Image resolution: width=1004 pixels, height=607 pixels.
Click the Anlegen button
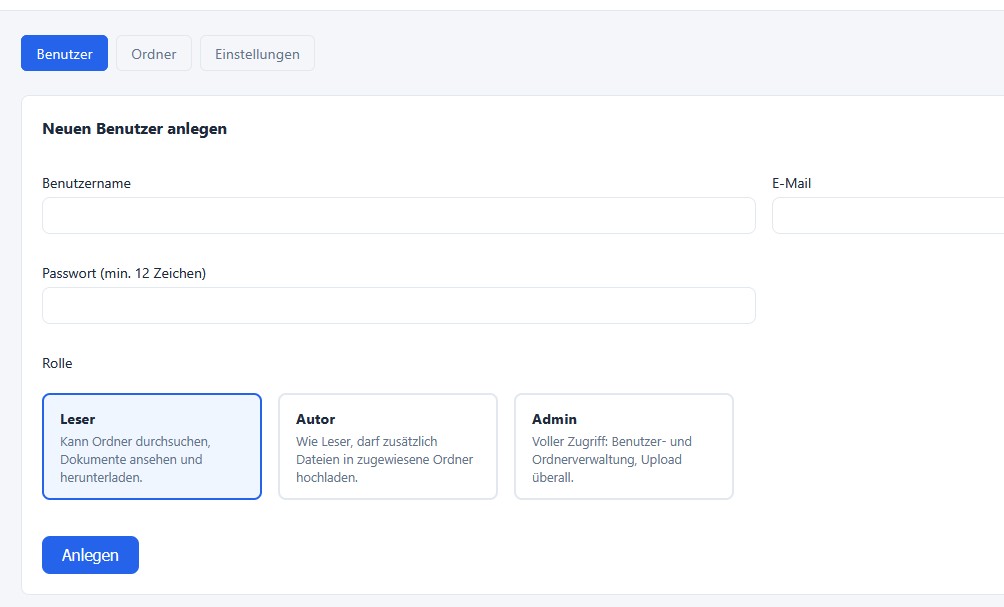90,555
